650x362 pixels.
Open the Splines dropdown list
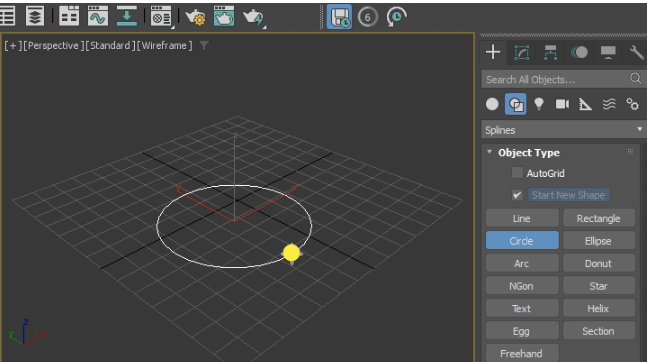point(563,130)
